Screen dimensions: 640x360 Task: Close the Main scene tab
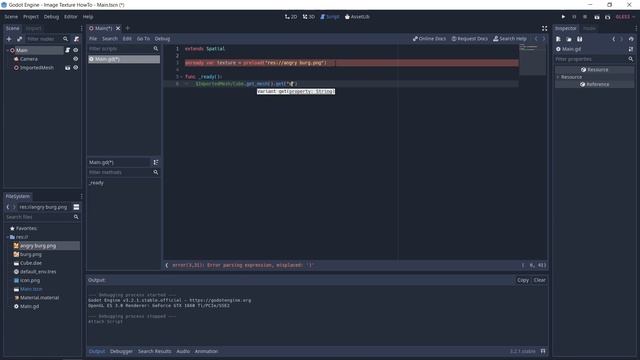click(118, 28)
